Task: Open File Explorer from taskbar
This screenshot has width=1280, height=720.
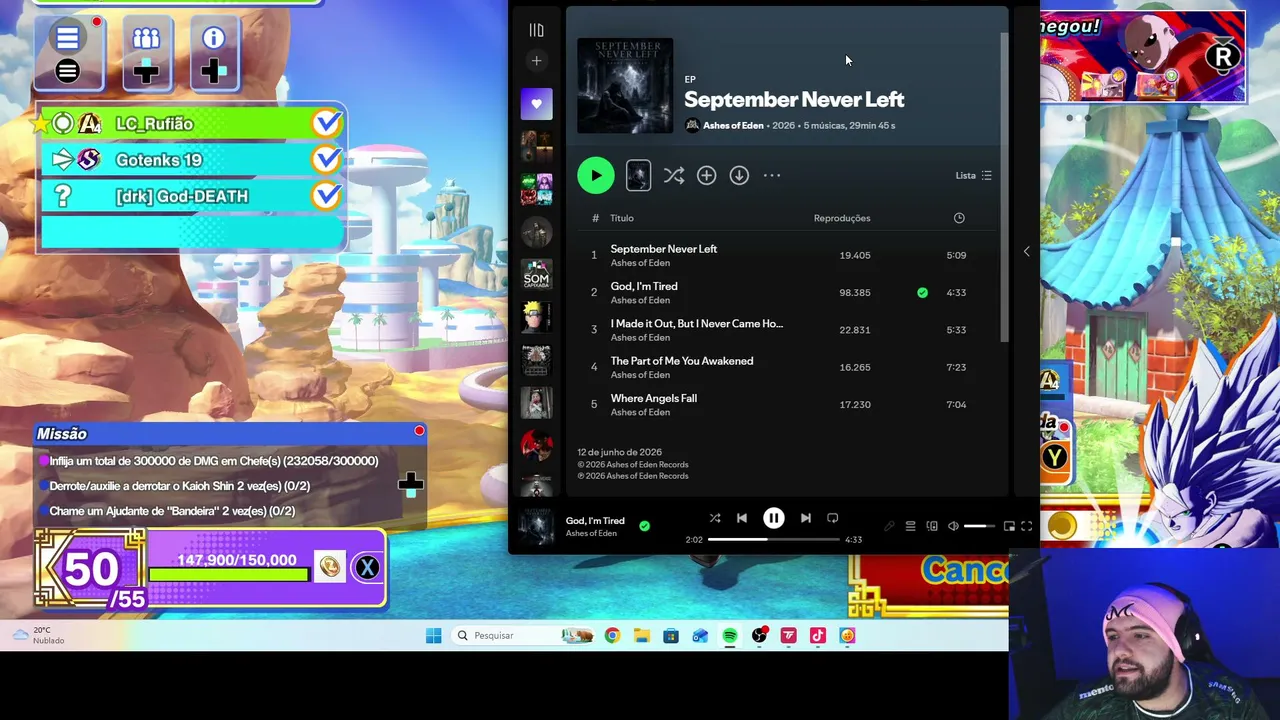Action: [642, 636]
